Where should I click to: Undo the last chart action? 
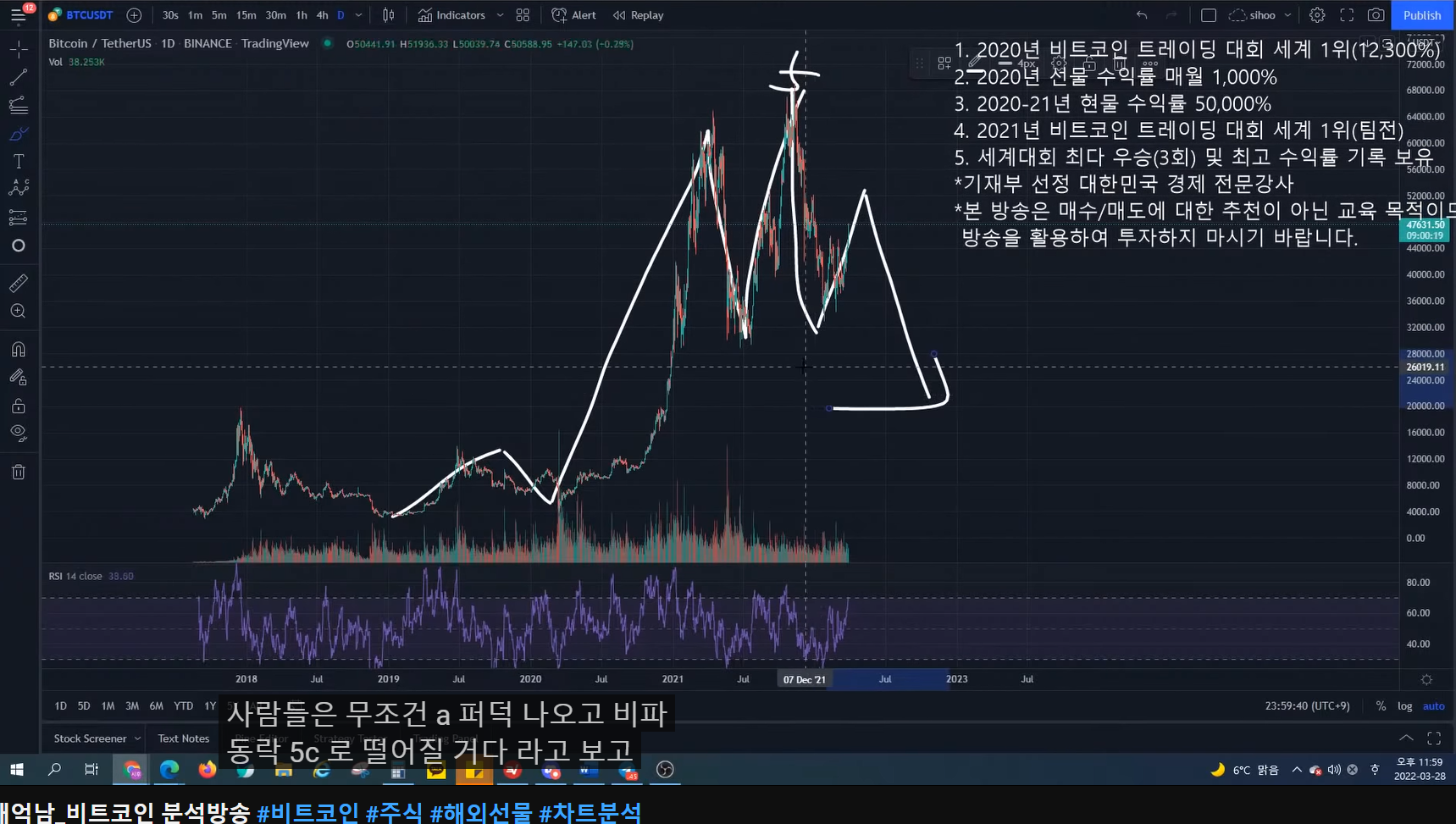click(1142, 15)
